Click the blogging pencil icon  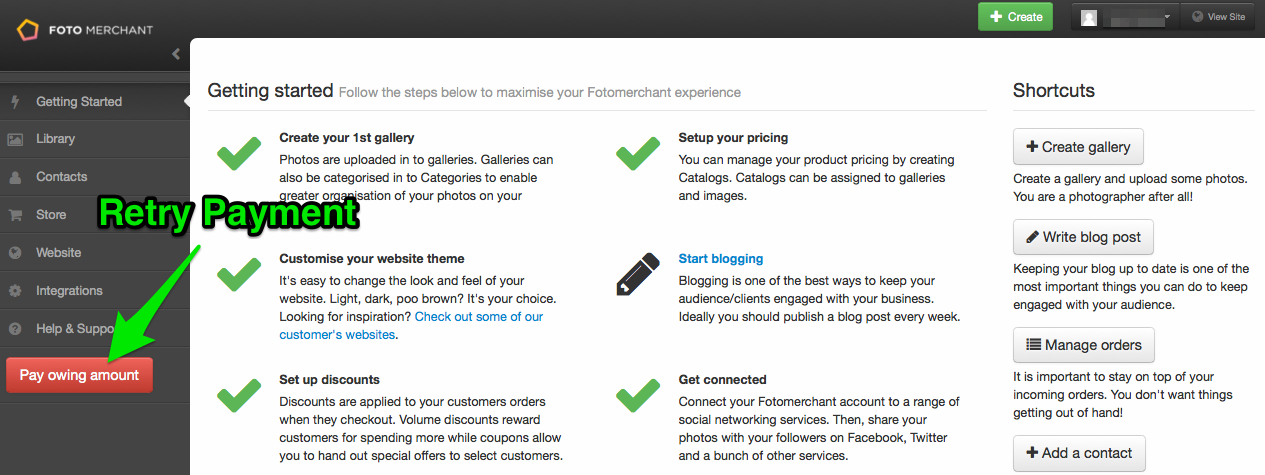(638, 275)
